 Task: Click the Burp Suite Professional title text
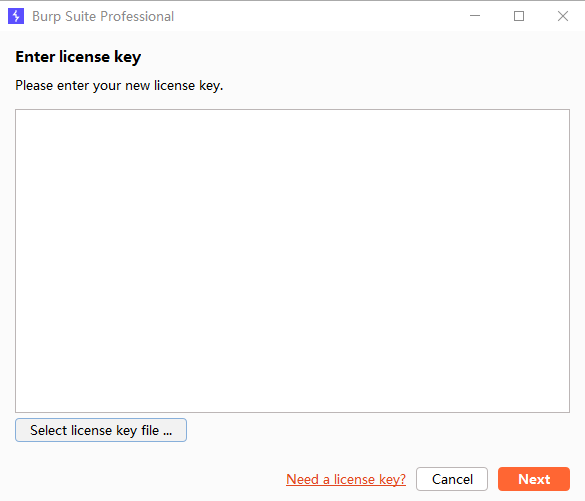(103, 16)
